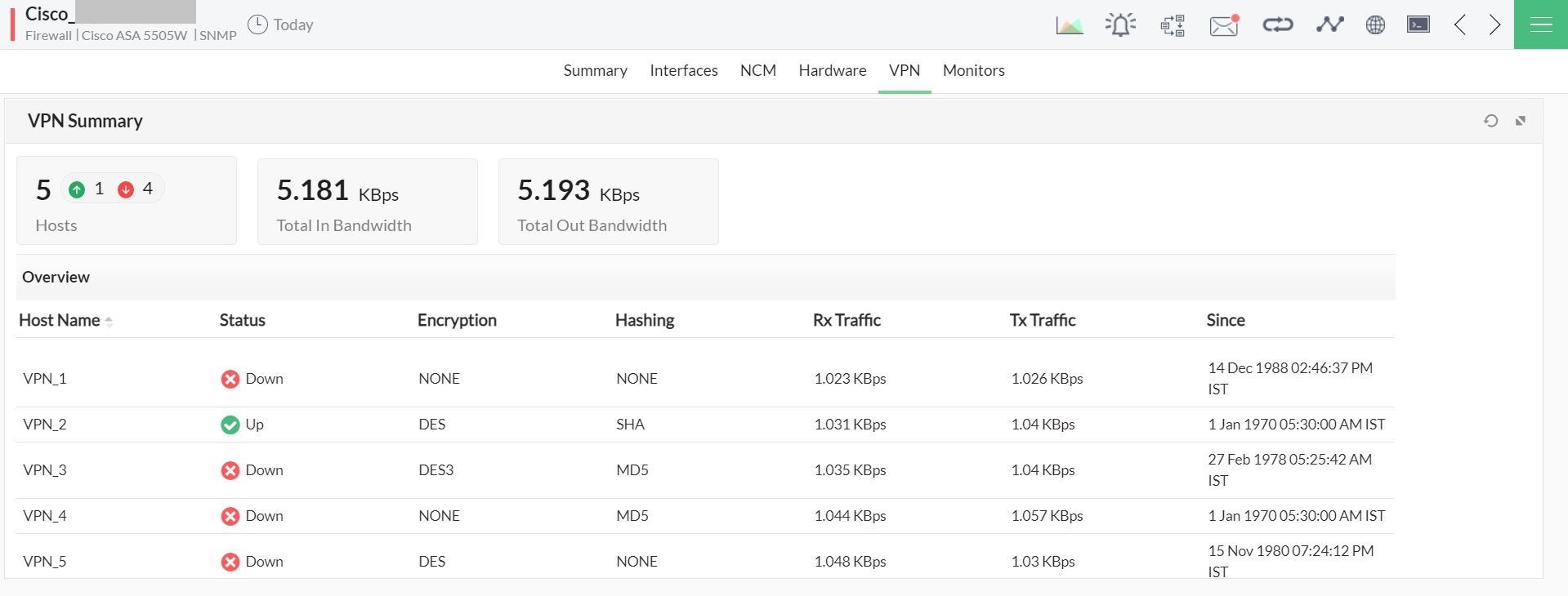Click the envelope notification icon
Image resolution: width=1568 pixels, height=596 pixels.
[x=1224, y=25]
